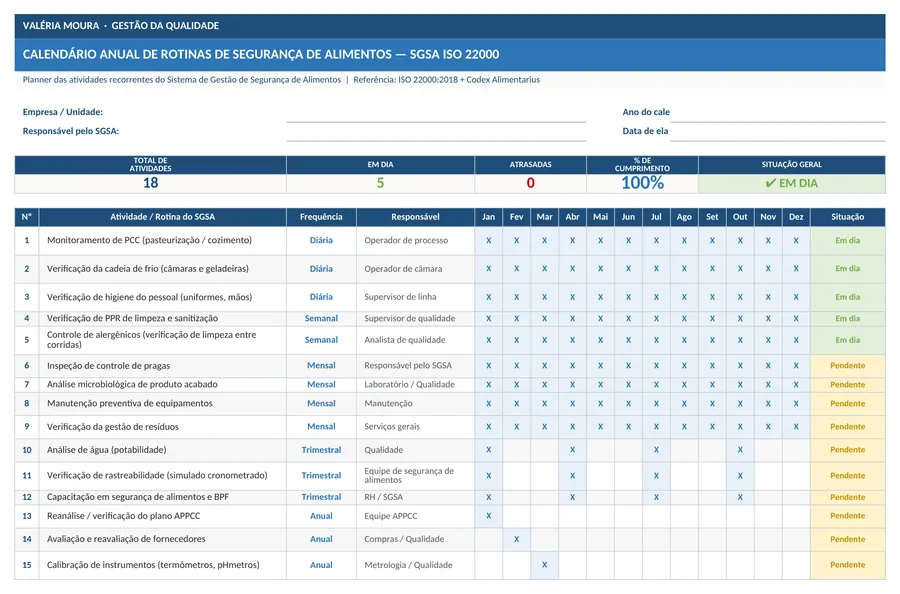
Task: Select 'Manutenção preventiva de equipamentos' cell
Action: 162,403
